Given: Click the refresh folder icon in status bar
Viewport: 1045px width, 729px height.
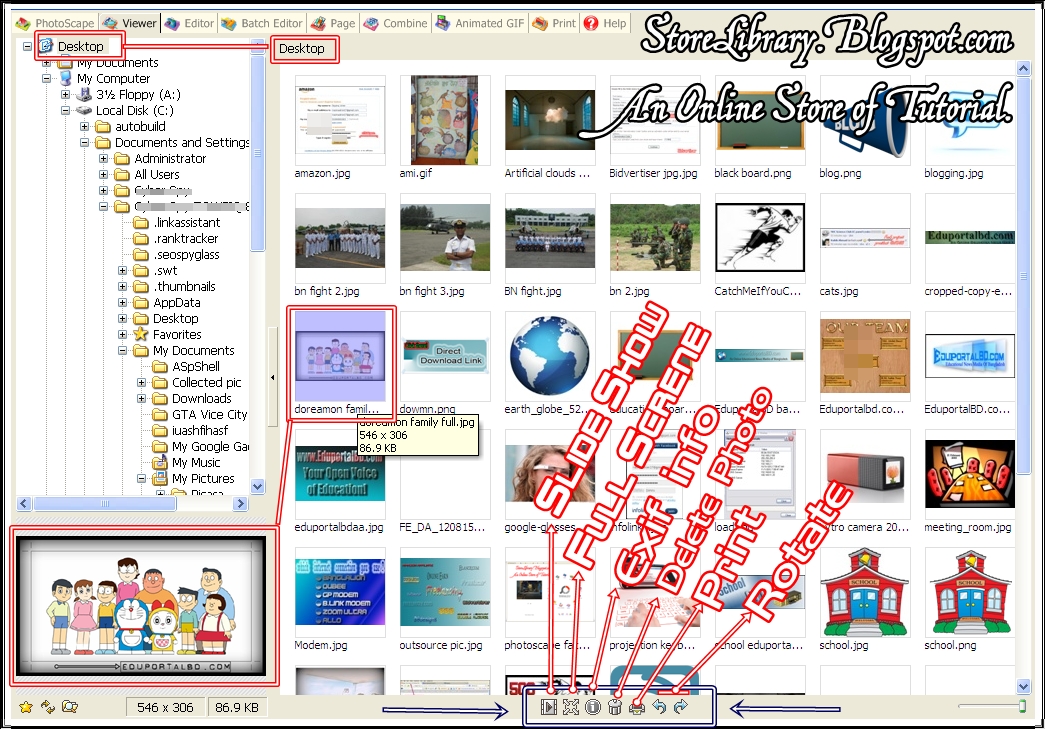Looking at the screenshot, I should pos(47,707).
